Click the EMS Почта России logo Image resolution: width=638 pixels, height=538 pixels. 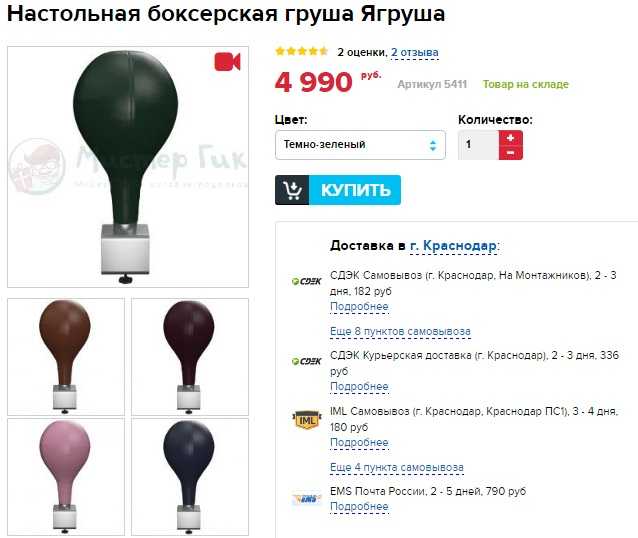(307, 499)
